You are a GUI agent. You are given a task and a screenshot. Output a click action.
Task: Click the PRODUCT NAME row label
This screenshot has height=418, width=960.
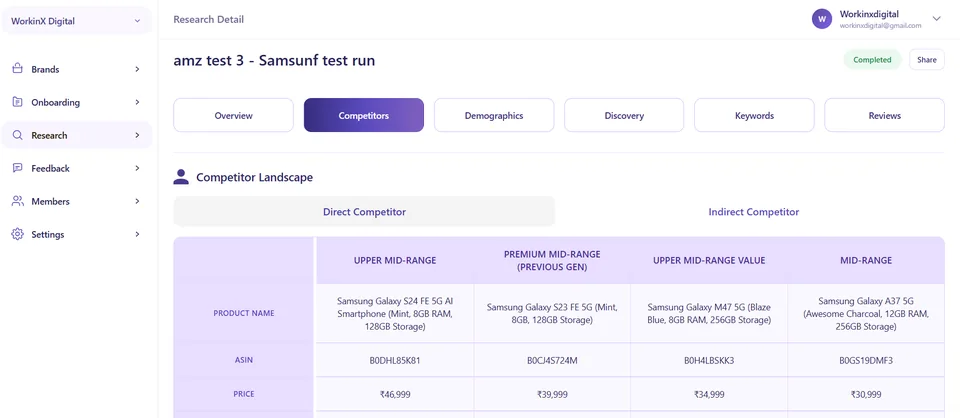click(244, 313)
